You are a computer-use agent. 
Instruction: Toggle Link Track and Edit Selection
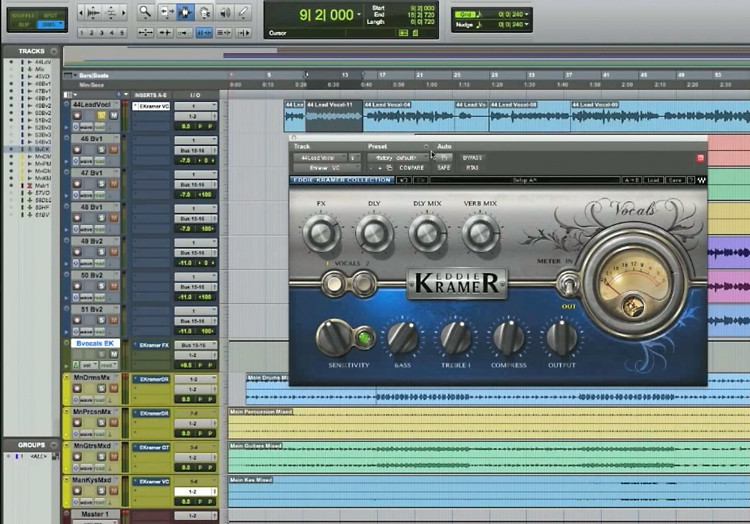click(223, 33)
